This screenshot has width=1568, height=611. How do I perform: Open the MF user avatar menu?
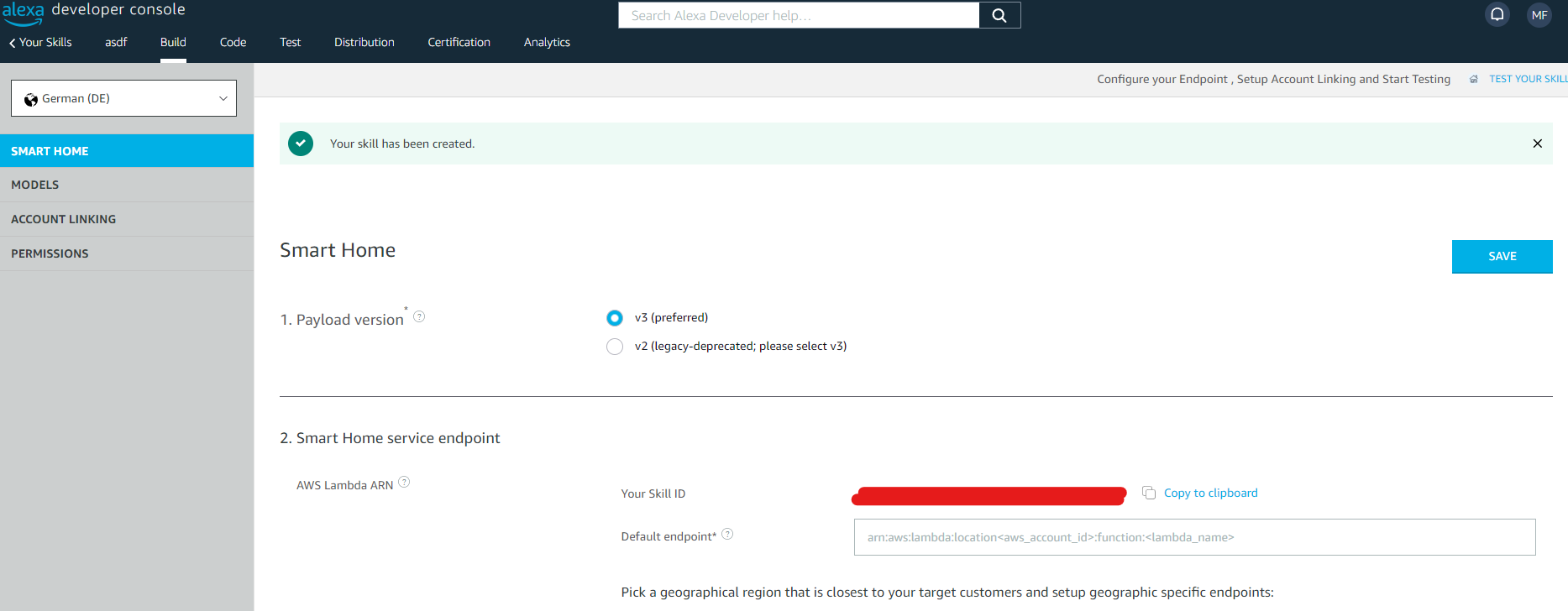pos(1539,15)
